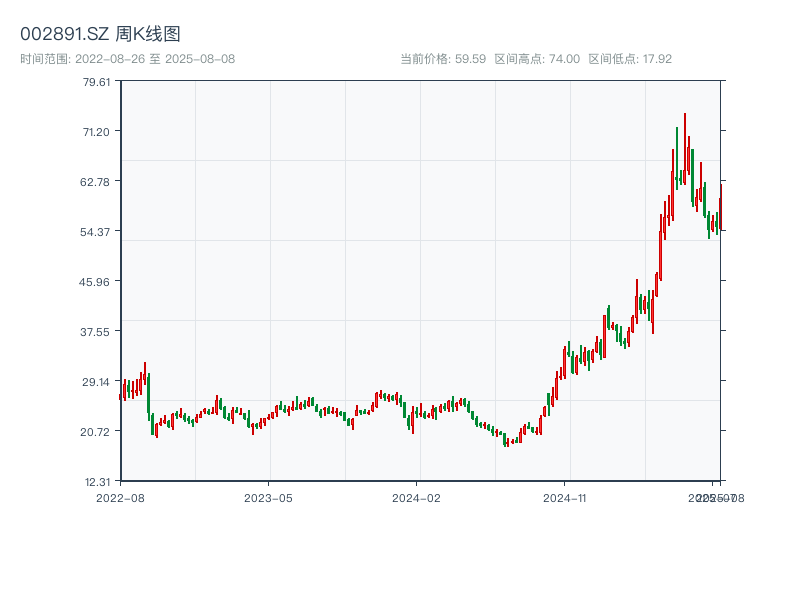The height and width of the screenshot is (600, 800).
Task: Pick the 2024-11 x-axis date label
Action: pos(566,497)
